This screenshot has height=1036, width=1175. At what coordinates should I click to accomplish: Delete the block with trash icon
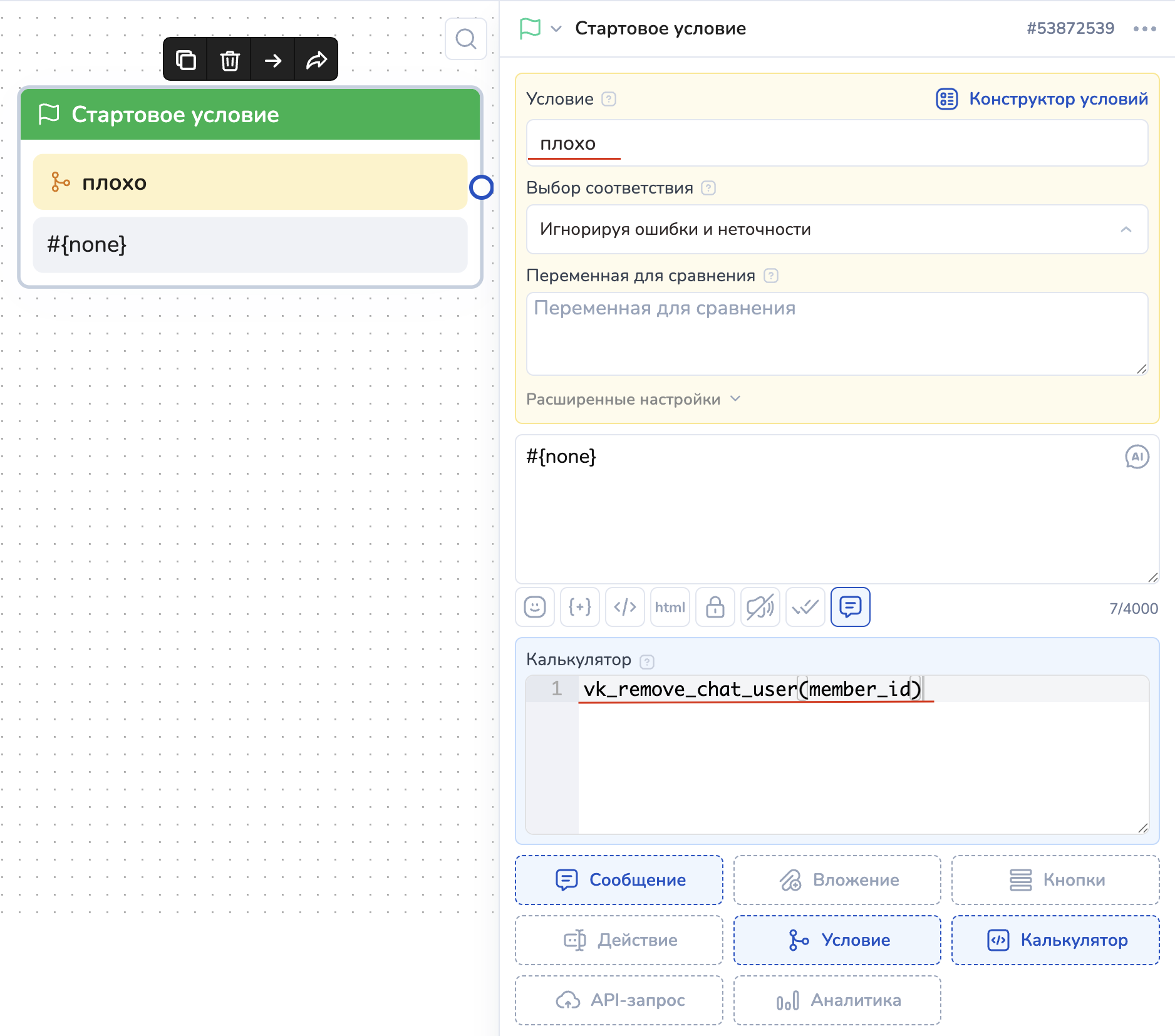click(230, 60)
